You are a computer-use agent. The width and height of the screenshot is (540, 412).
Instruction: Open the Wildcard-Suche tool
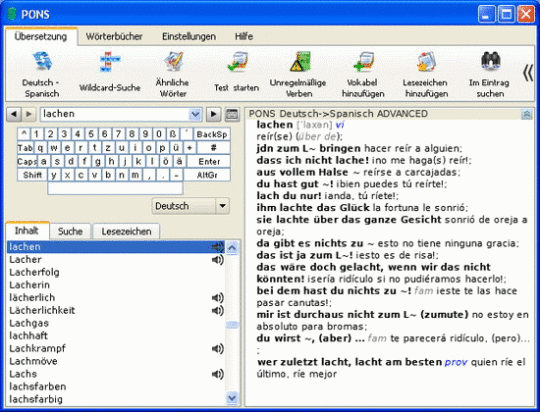(x=110, y=62)
